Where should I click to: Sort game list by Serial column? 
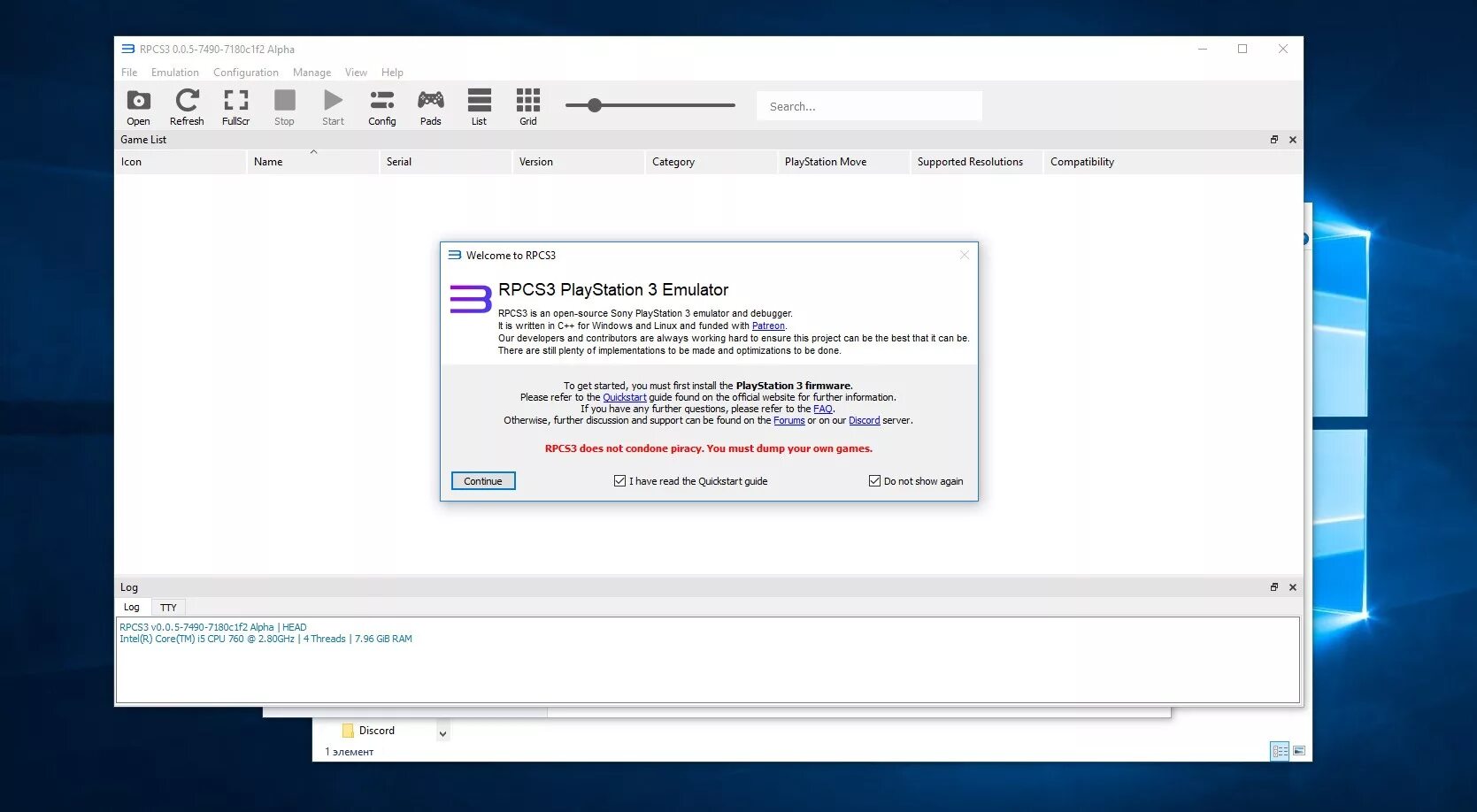[445, 162]
